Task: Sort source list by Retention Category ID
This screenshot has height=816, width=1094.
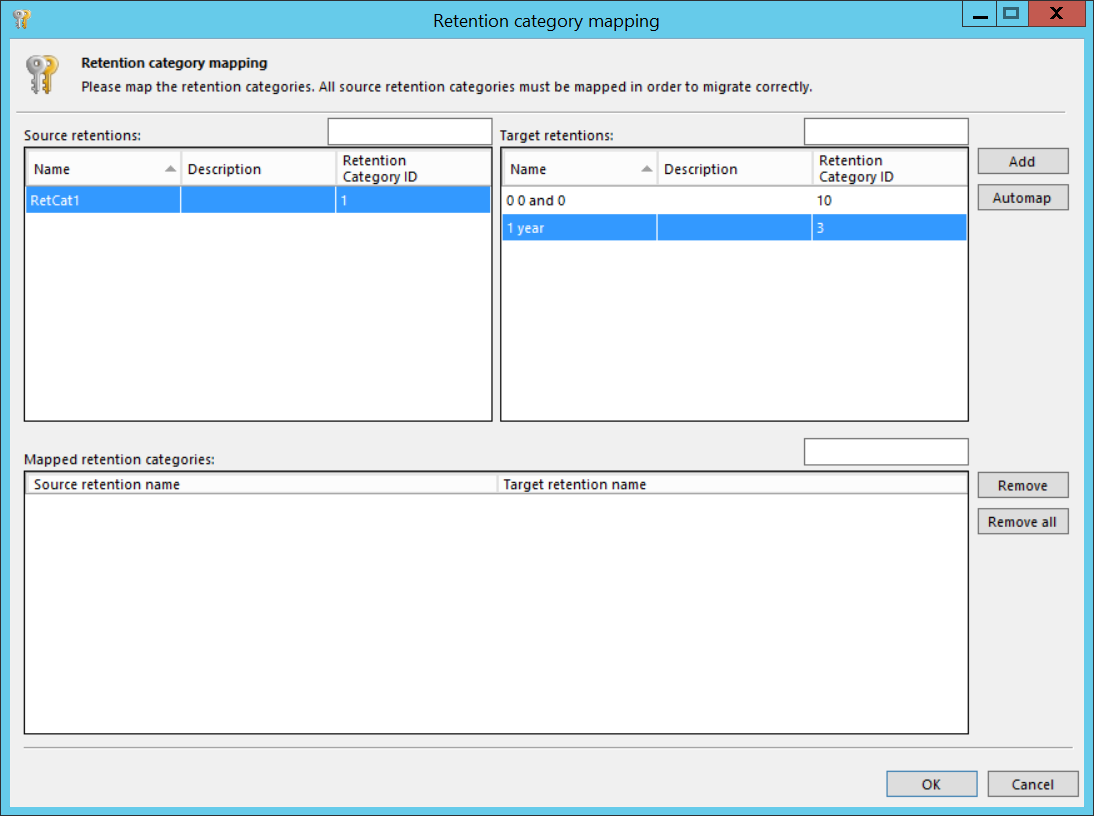Action: click(x=412, y=169)
